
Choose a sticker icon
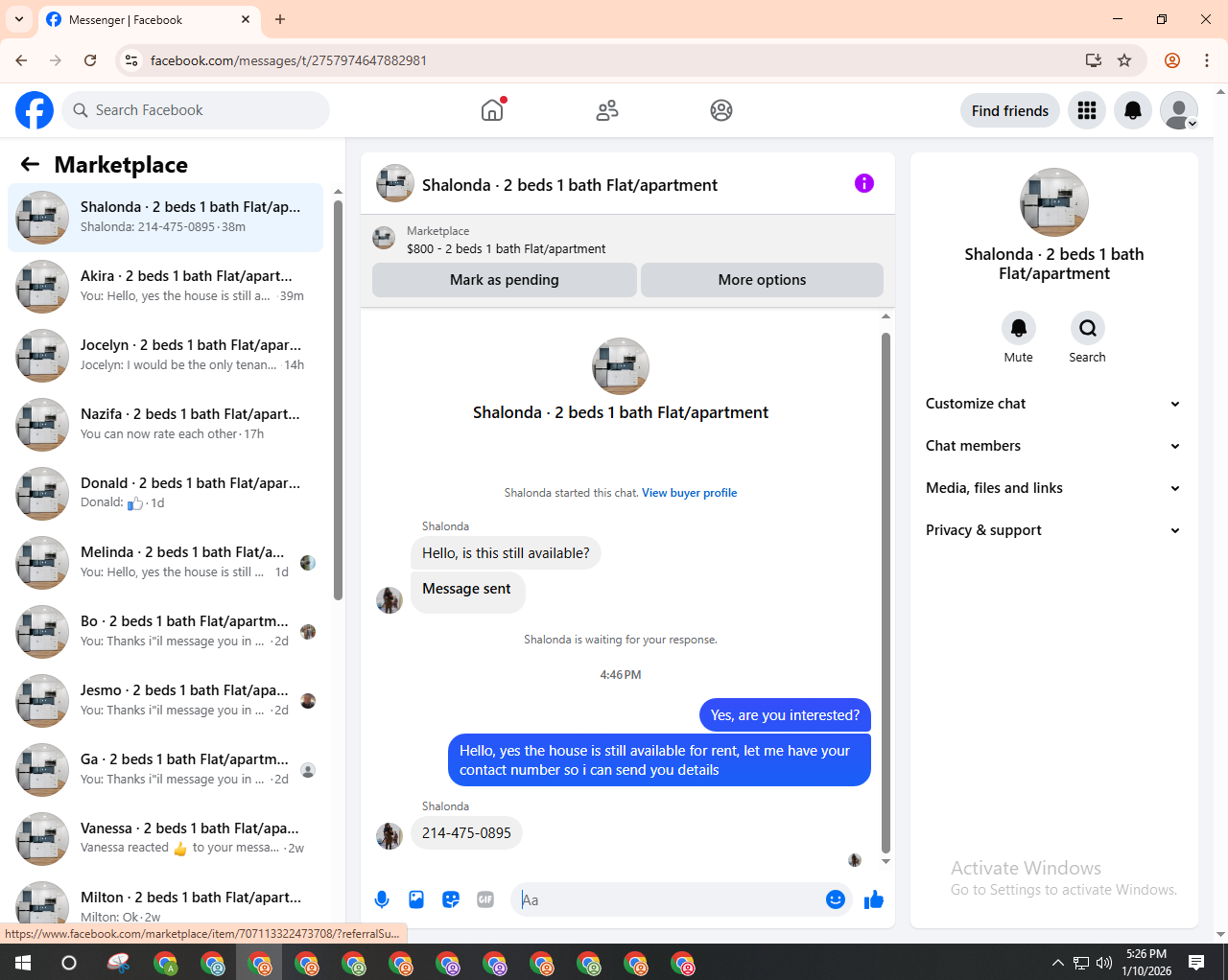click(x=451, y=899)
